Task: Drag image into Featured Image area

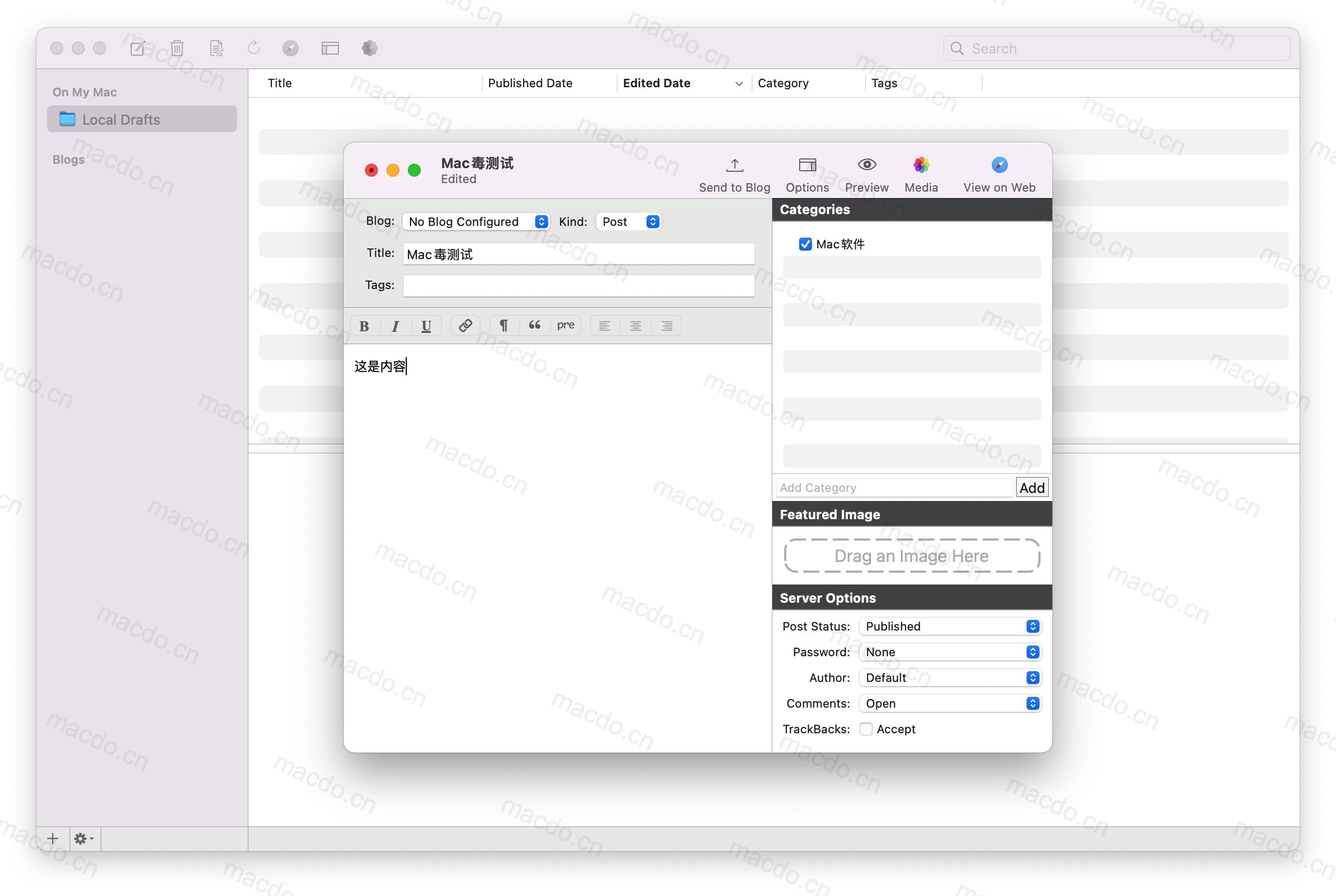Action: point(910,555)
